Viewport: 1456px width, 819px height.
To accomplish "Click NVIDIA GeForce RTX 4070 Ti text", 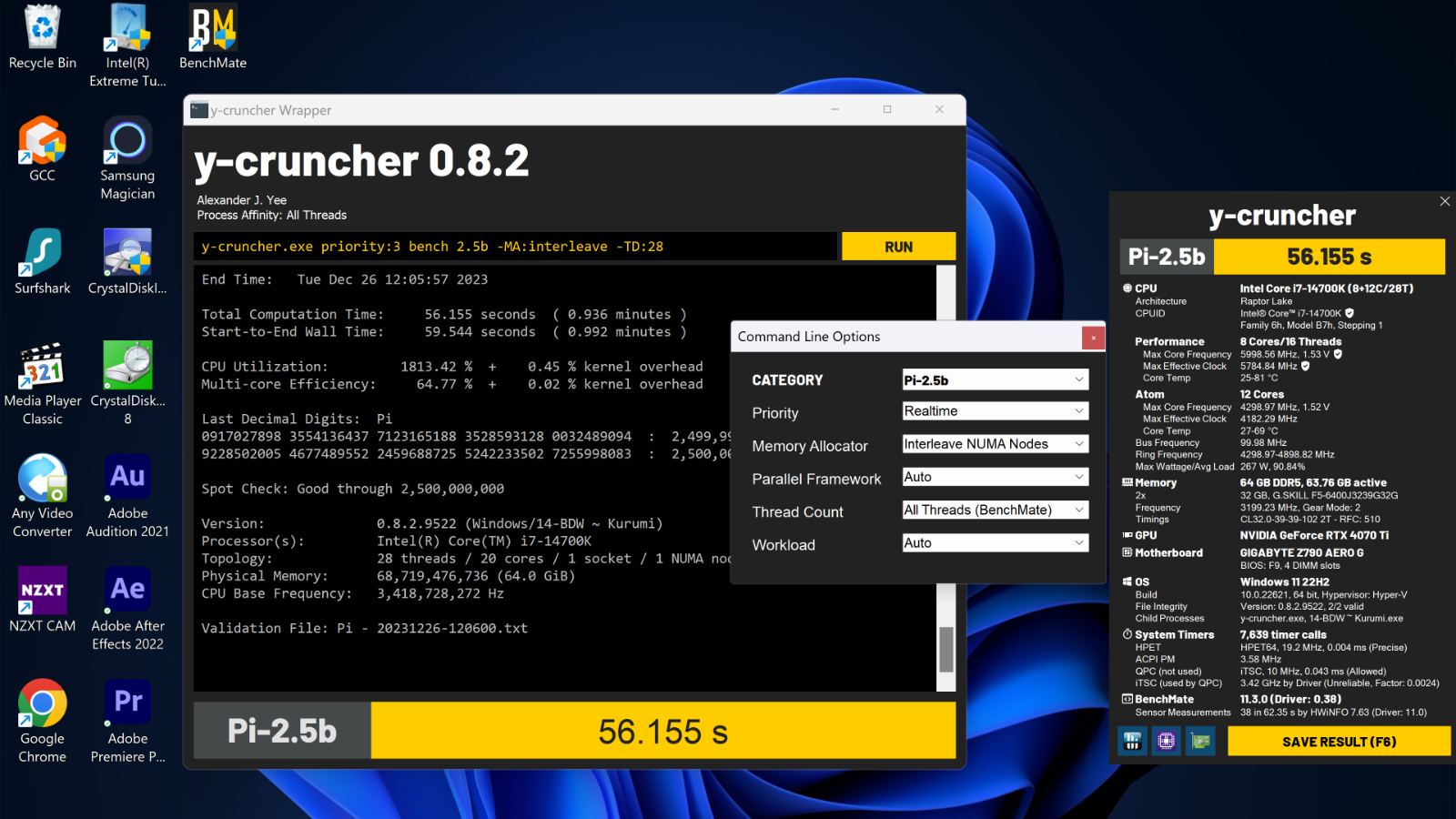I will tap(1314, 535).
